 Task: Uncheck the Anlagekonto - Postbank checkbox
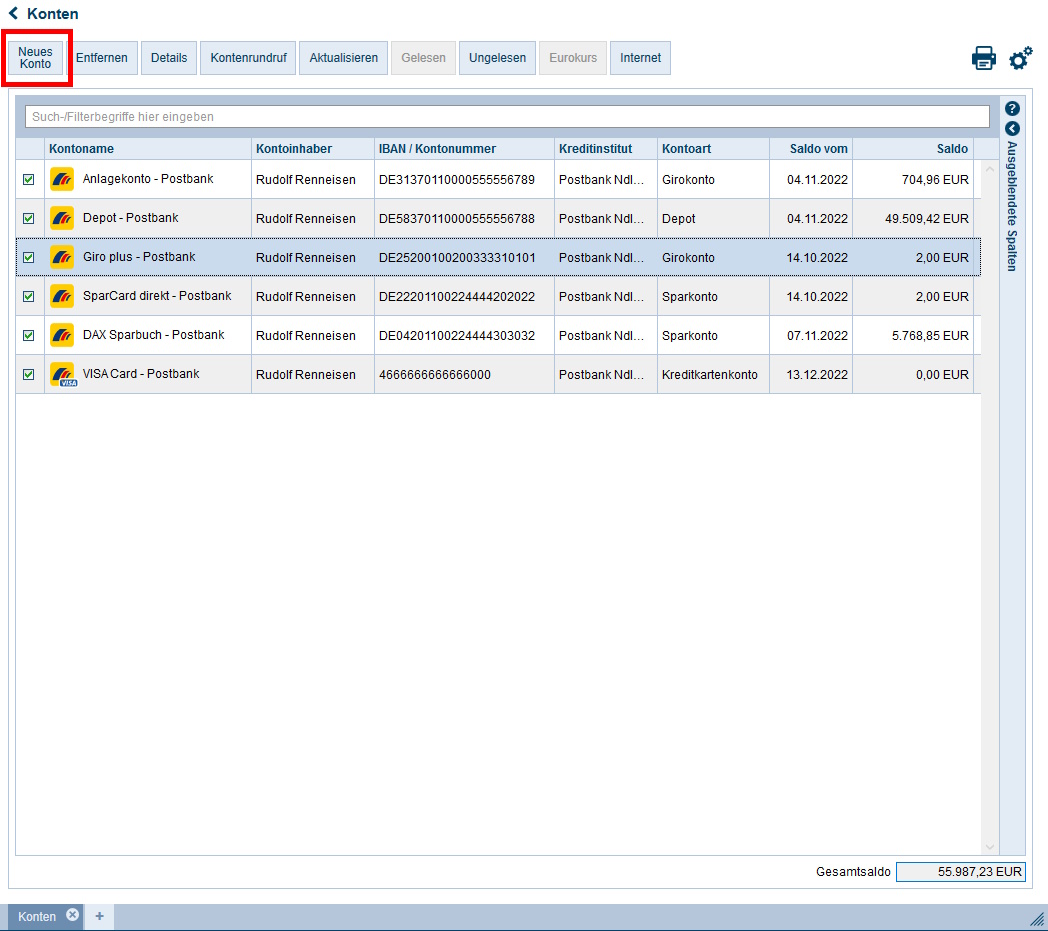[x=29, y=179]
